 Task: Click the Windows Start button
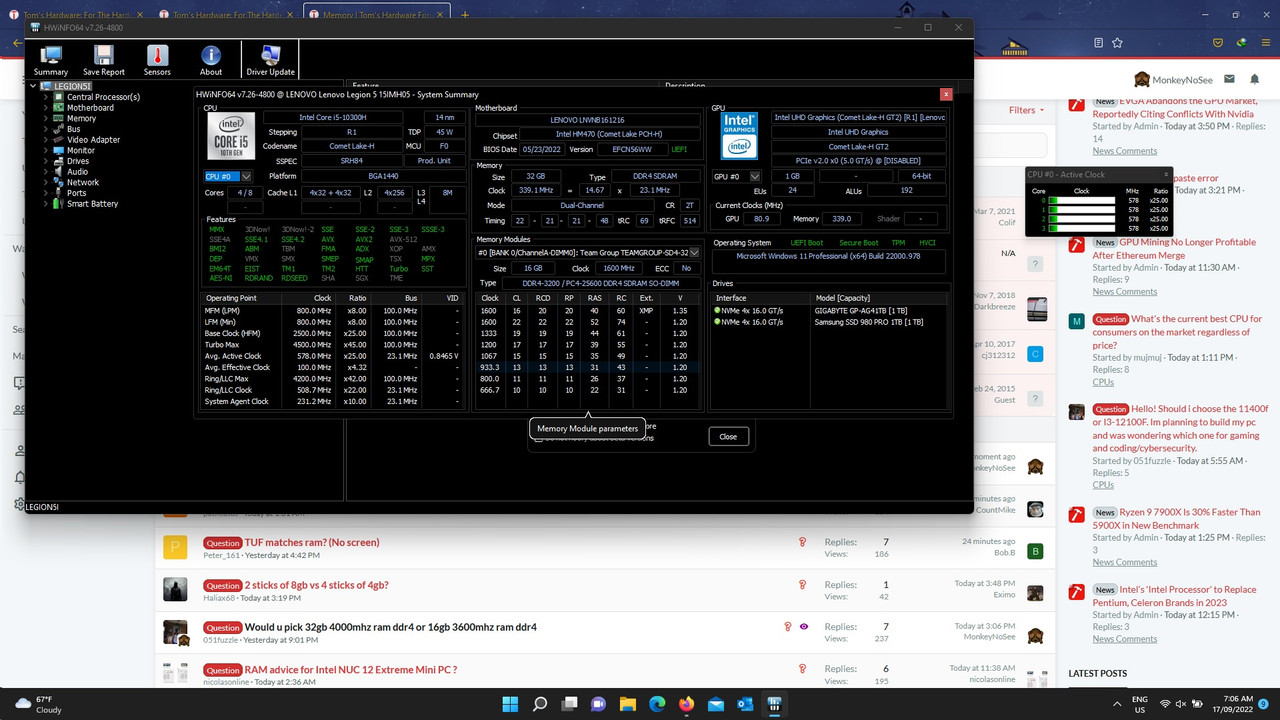click(511, 704)
